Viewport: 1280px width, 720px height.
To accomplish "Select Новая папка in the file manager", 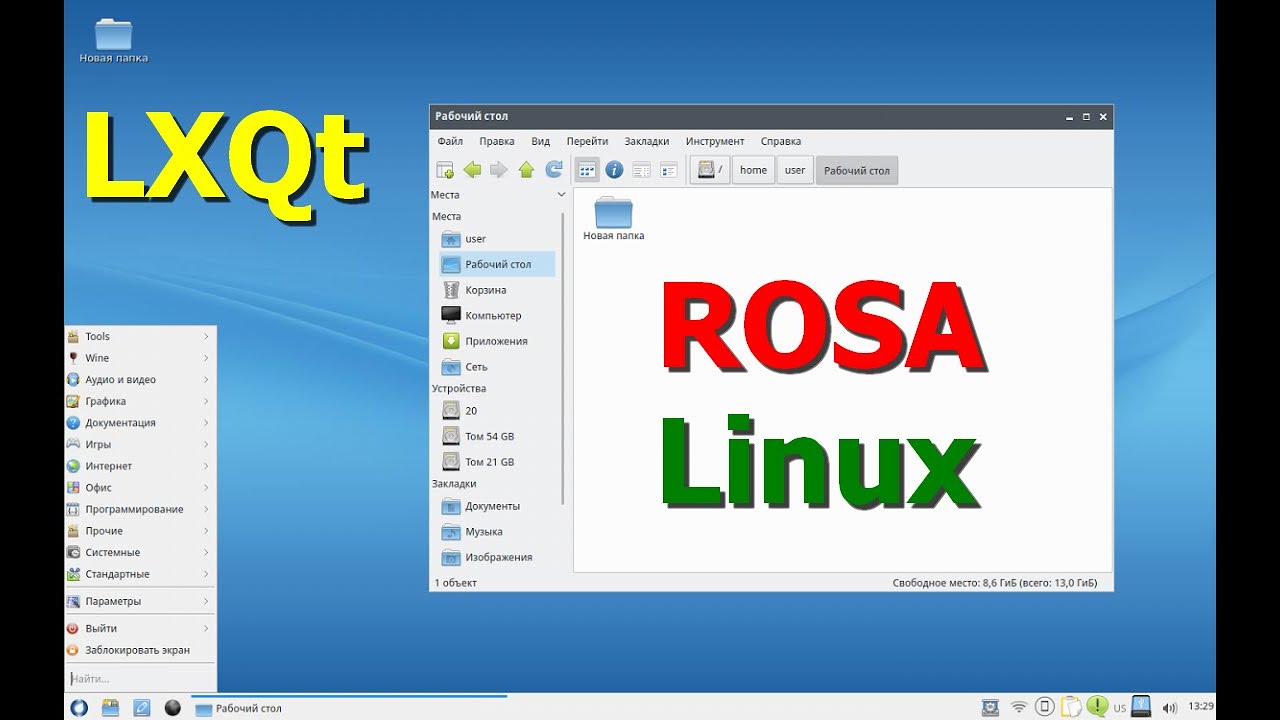I will click(x=613, y=219).
